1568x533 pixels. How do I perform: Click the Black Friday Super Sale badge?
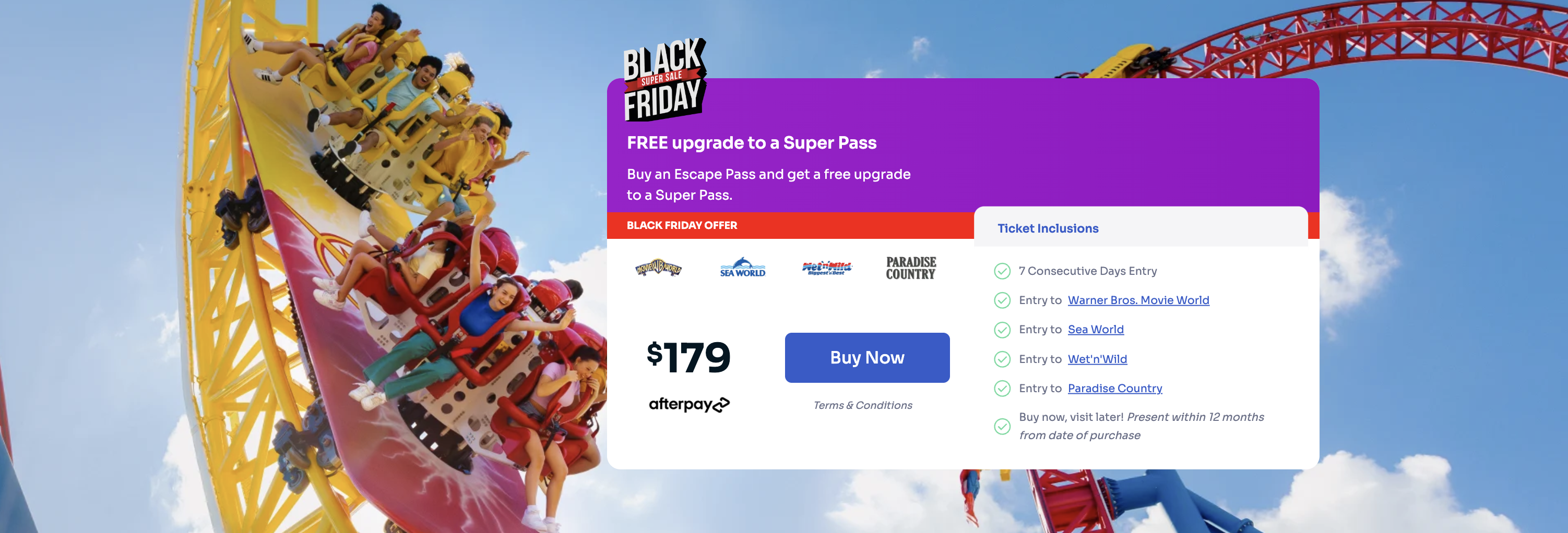pos(664,79)
